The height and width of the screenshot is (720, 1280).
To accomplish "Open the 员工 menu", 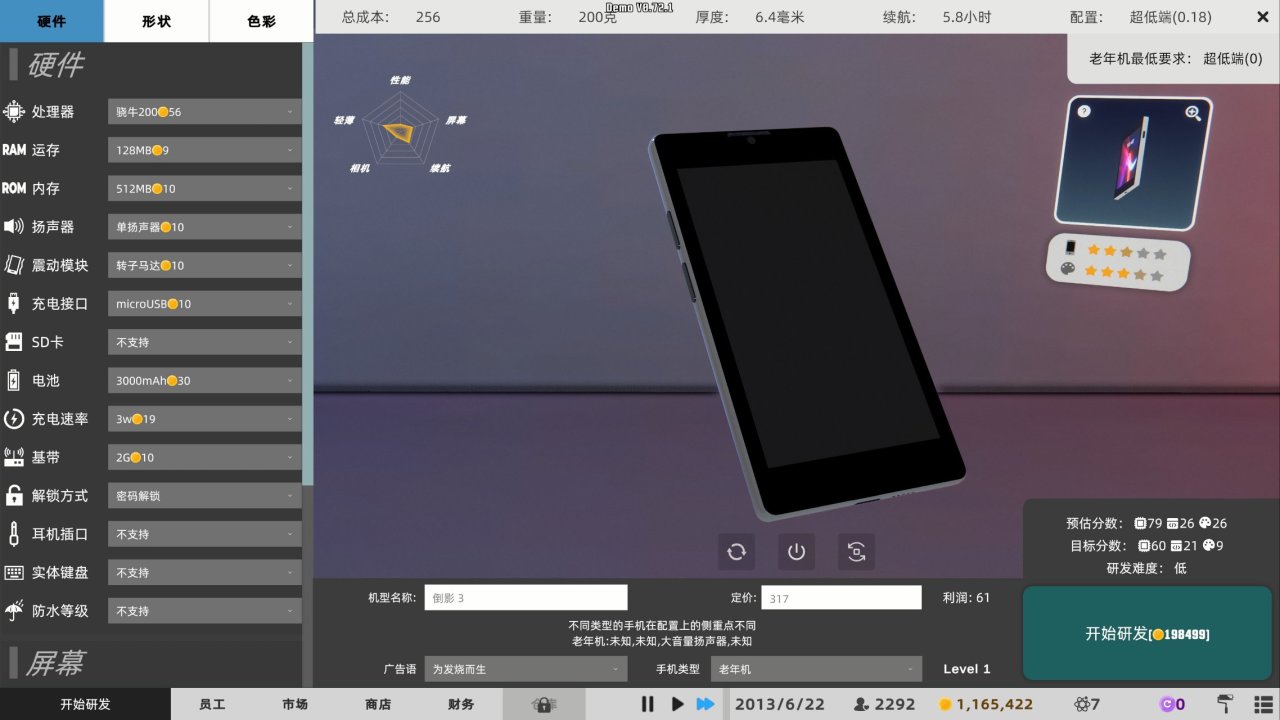I will pyautogui.click(x=212, y=704).
